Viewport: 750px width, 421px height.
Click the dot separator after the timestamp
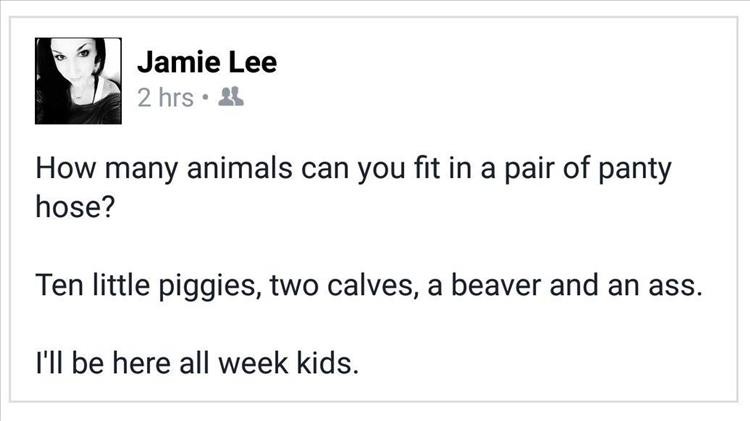tap(206, 98)
